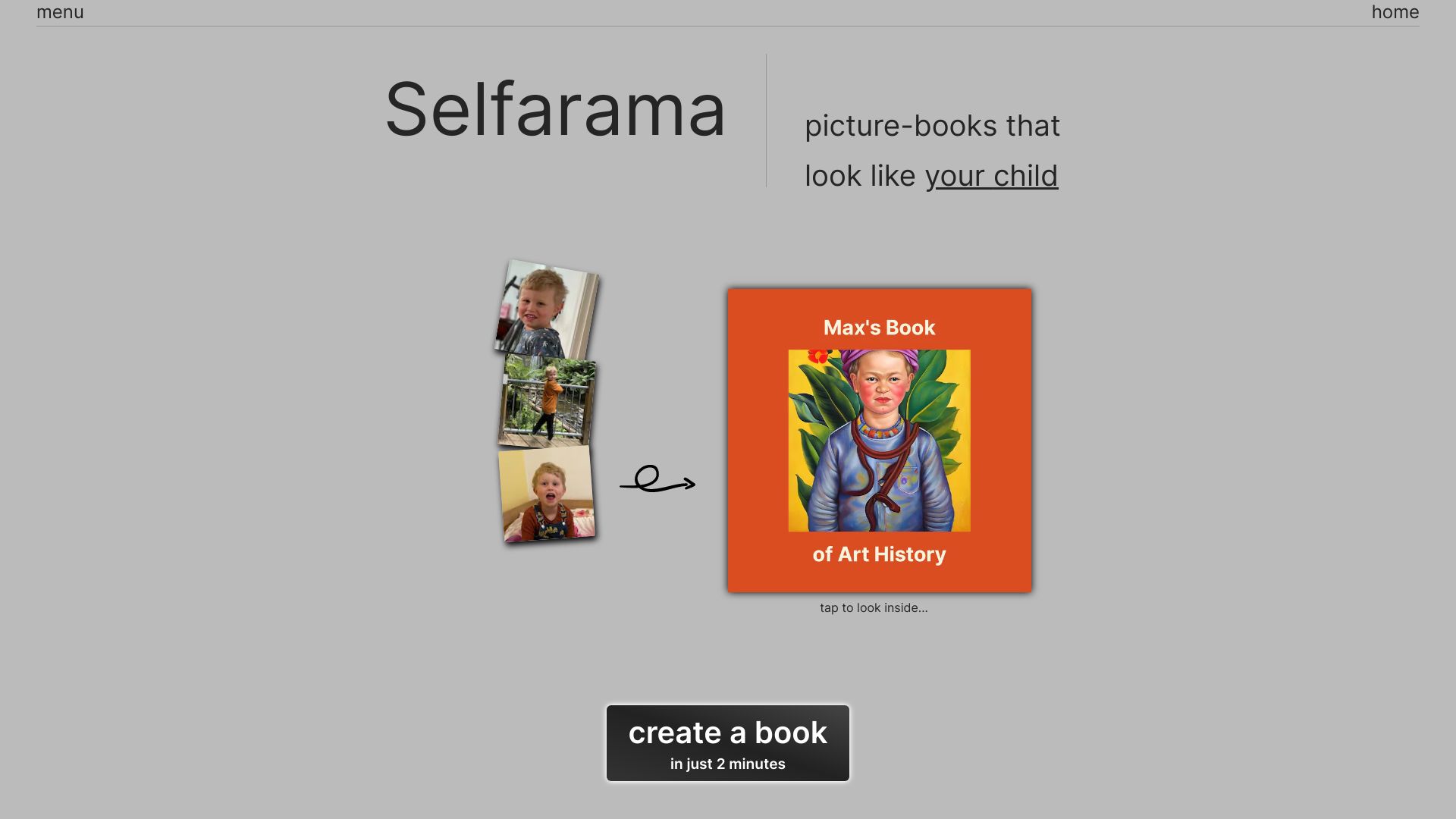The image size is (1456, 819).
Task: Open the painted portrait on book cover
Action: point(879,455)
